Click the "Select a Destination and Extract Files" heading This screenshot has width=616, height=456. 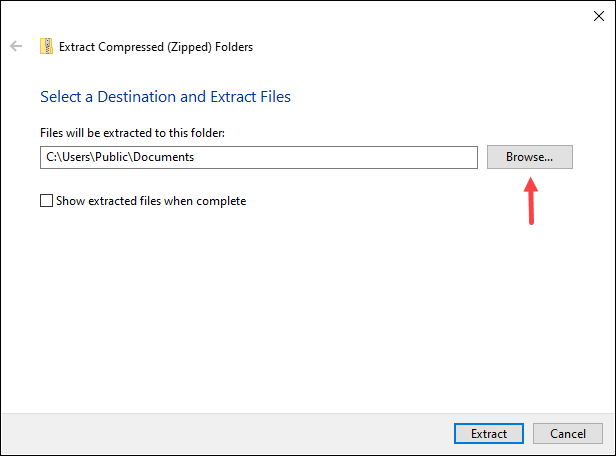(165, 97)
